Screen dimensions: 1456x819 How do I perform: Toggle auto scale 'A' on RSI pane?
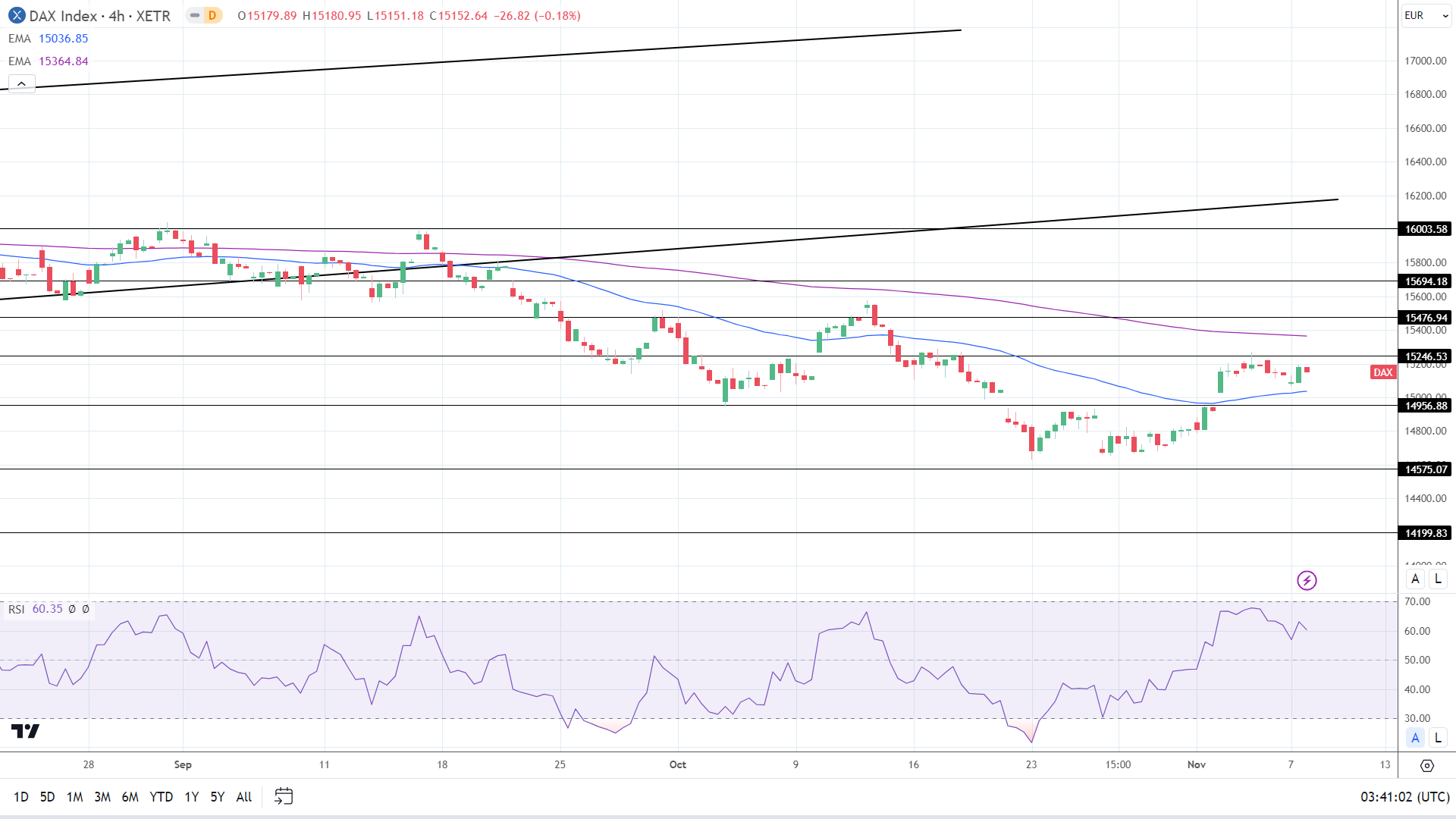pyautogui.click(x=1415, y=738)
